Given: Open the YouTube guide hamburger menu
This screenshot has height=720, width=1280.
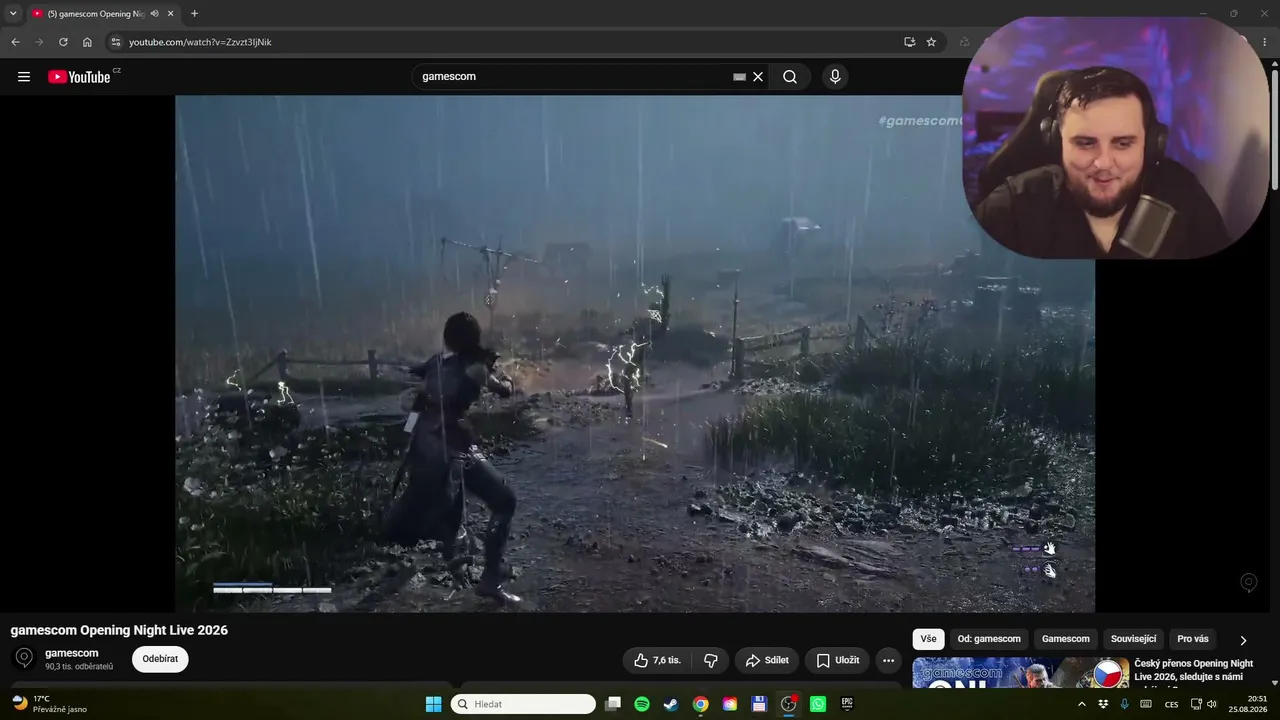Looking at the screenshot, I should point(24,77).
